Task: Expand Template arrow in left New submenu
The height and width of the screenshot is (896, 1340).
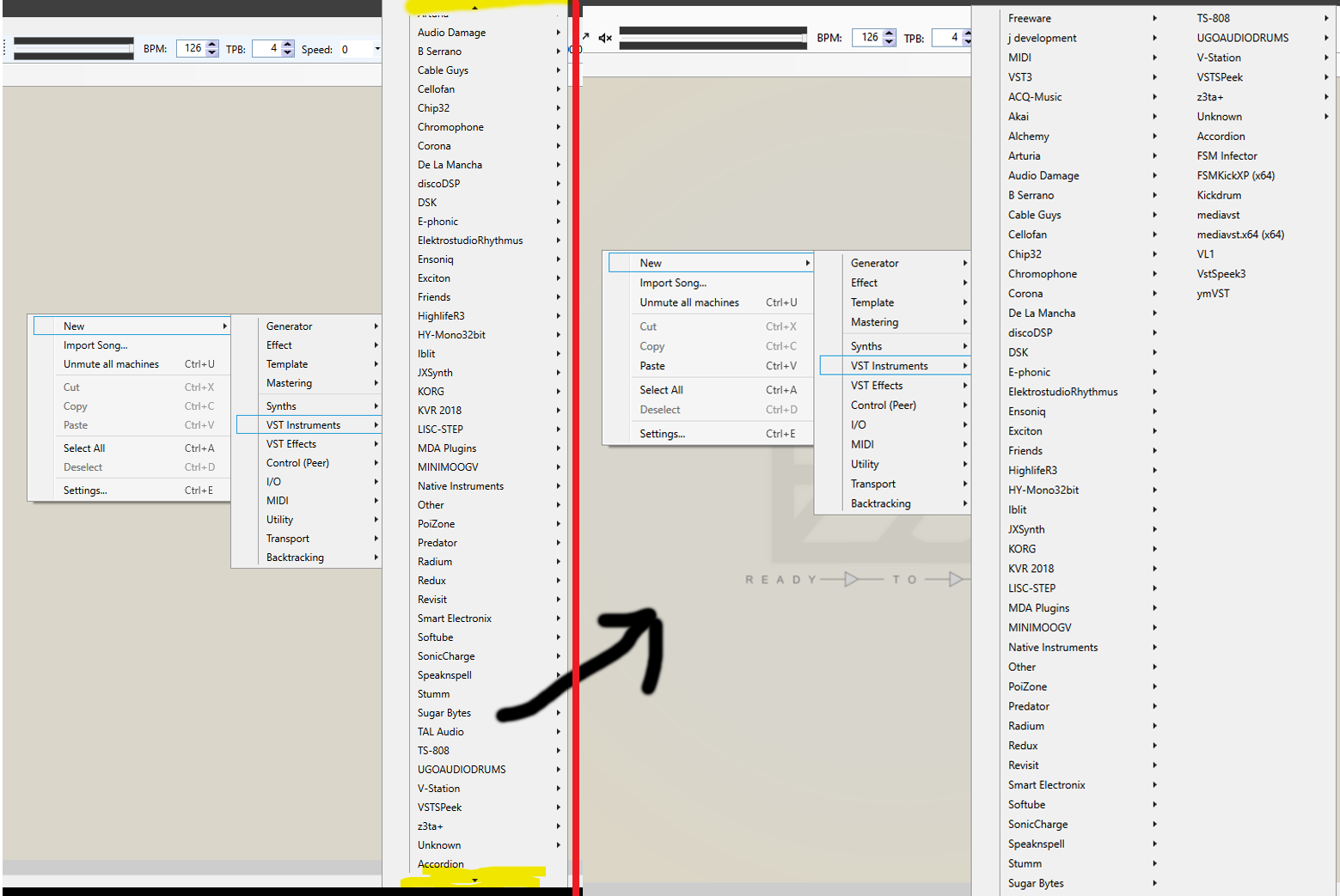Action: click(x=376, y=364)
